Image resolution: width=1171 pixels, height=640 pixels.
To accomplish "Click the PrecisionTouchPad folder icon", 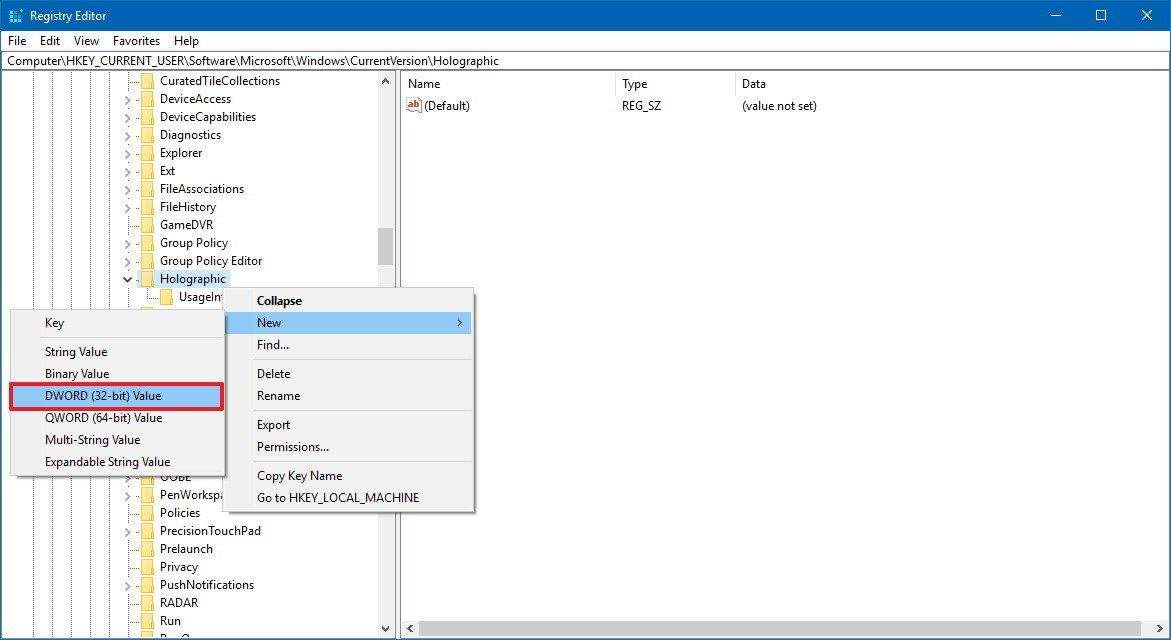I will tap(146, 530).
